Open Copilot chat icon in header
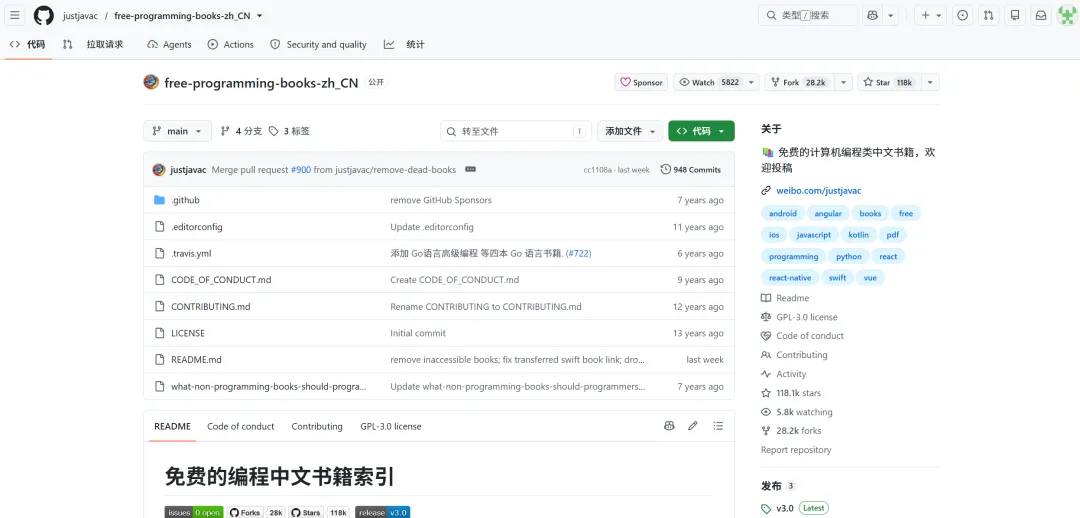Image resolution: width=1080 pixels, height=518 pixels. tap(873, 15)
